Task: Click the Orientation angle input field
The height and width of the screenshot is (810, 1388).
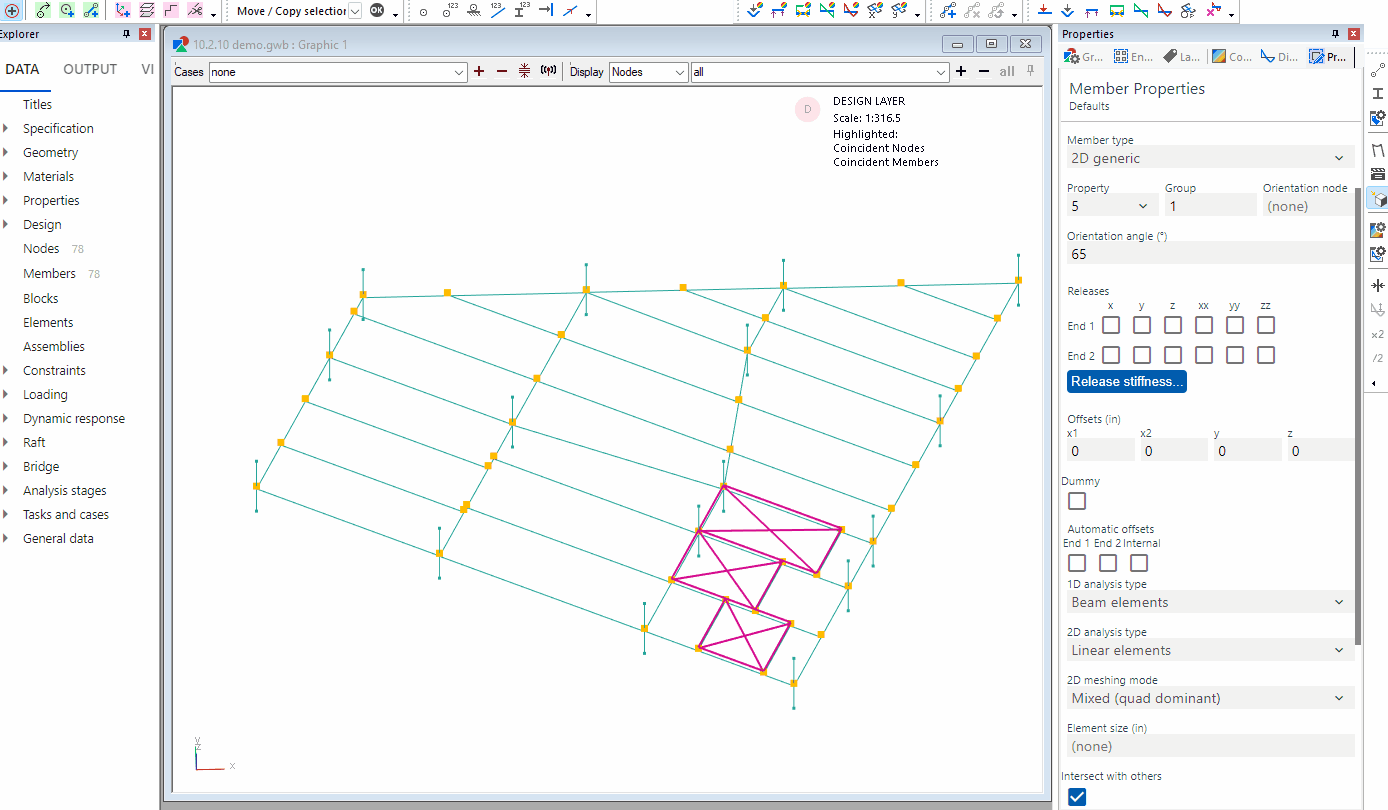Action: [1208, 254]
